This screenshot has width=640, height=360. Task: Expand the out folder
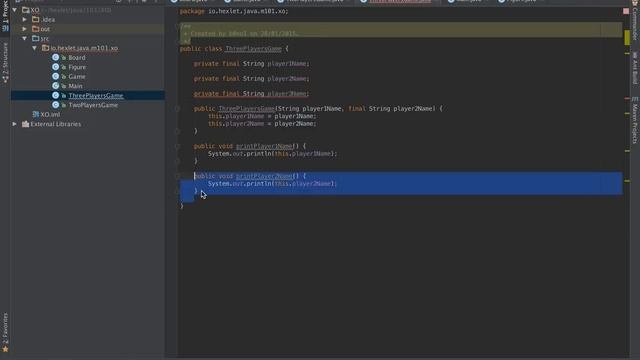click(24, 29)
